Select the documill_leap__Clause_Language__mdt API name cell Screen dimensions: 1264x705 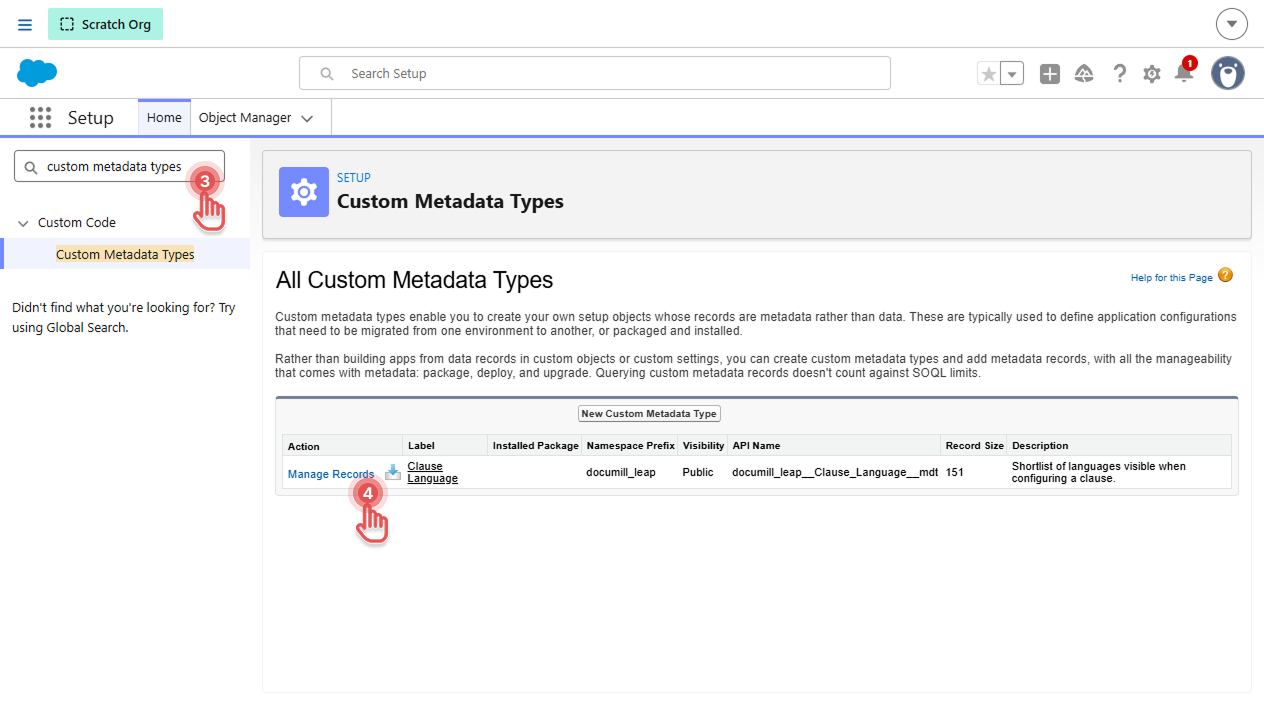835,472
